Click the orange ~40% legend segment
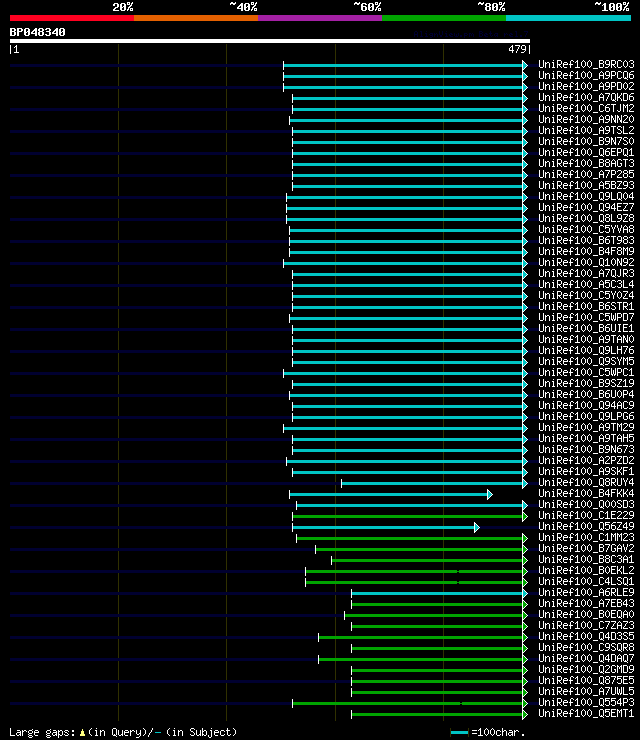The image size is (640, 740). (196, 18)
